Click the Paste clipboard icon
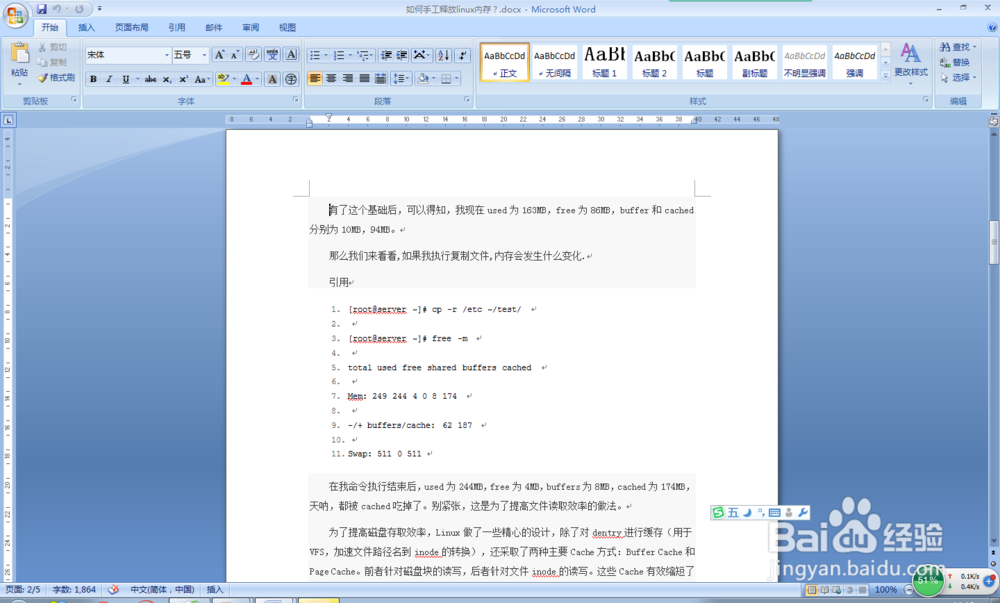The height and width of the screenshot is (603, 1000). (20, 54)
